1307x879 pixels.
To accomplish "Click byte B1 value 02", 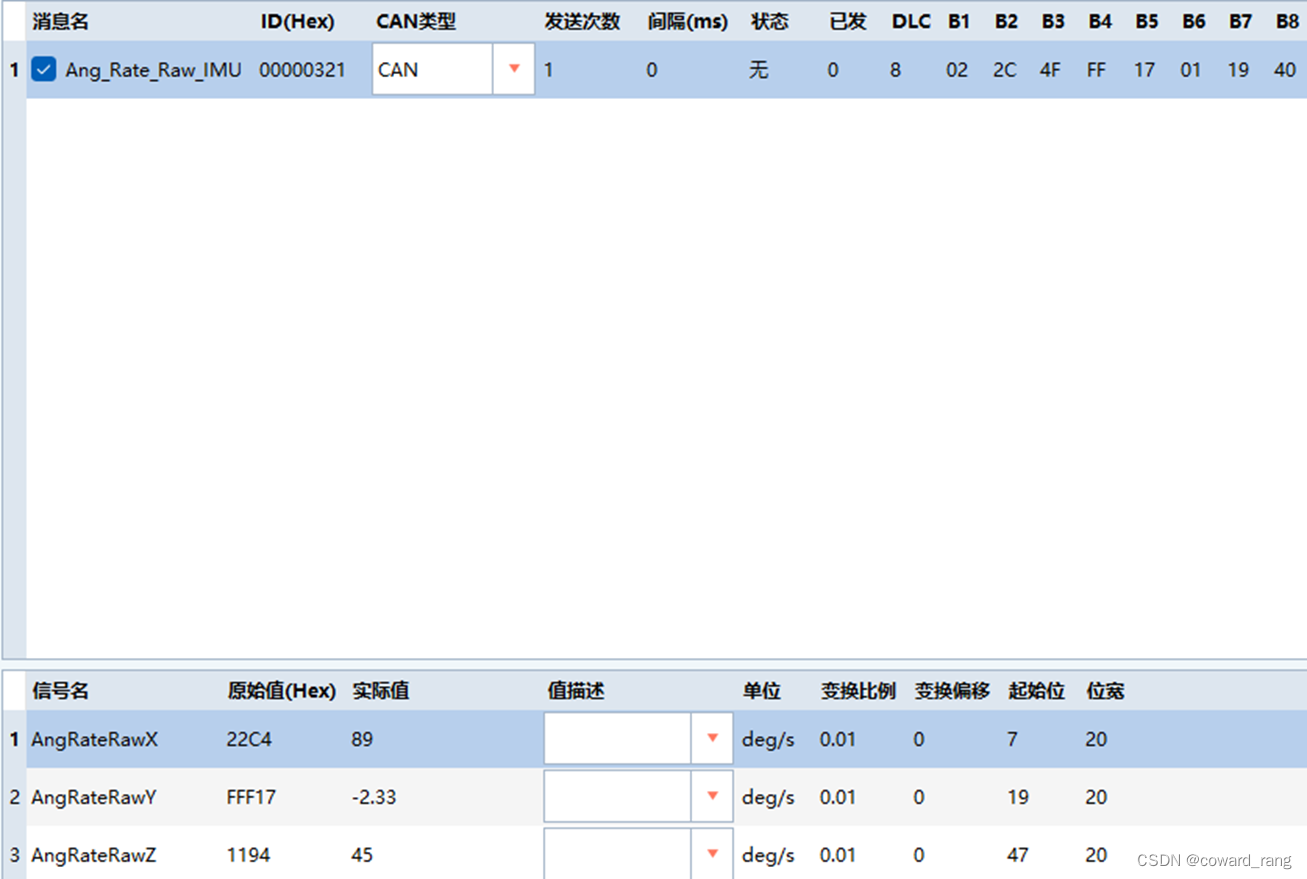I will [957, 70].
